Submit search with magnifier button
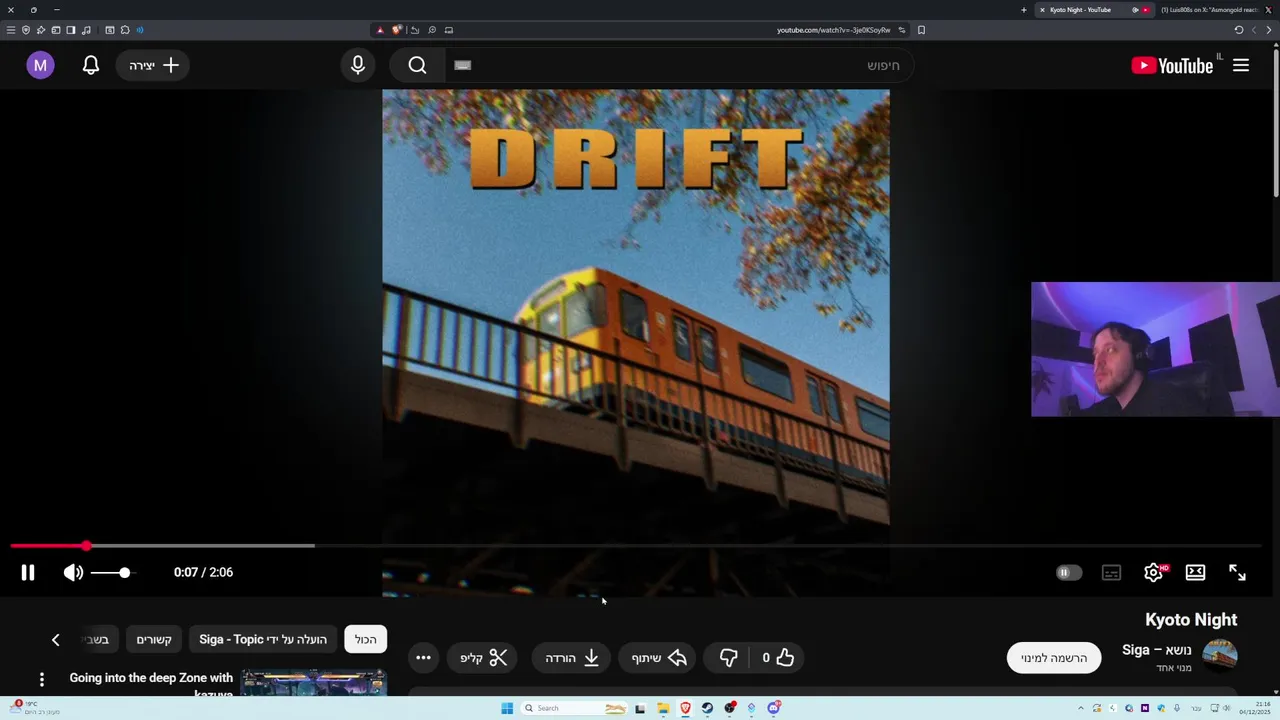Viewport: 1280px width, 720px height. click(x=417, y=65)
